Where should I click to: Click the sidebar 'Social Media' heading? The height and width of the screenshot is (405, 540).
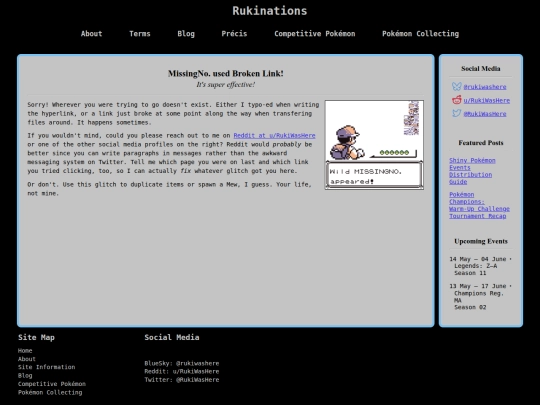(480, 69)
